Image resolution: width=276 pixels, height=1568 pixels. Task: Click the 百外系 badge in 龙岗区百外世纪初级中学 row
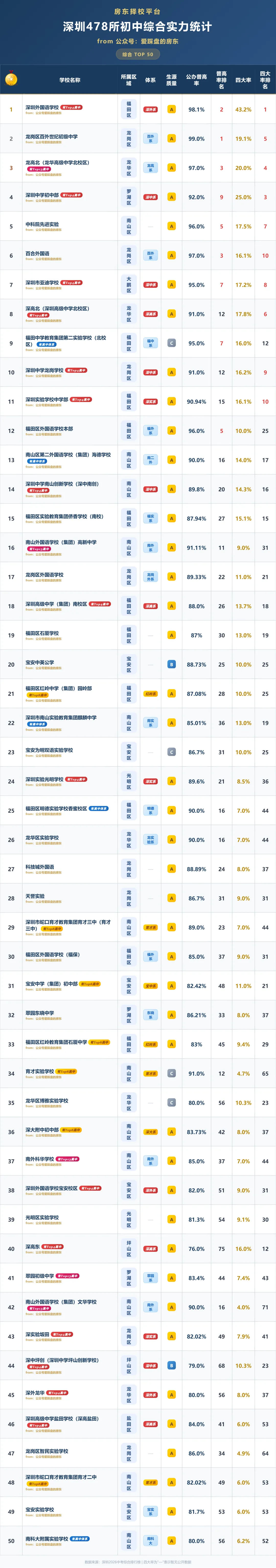(151, 139)
